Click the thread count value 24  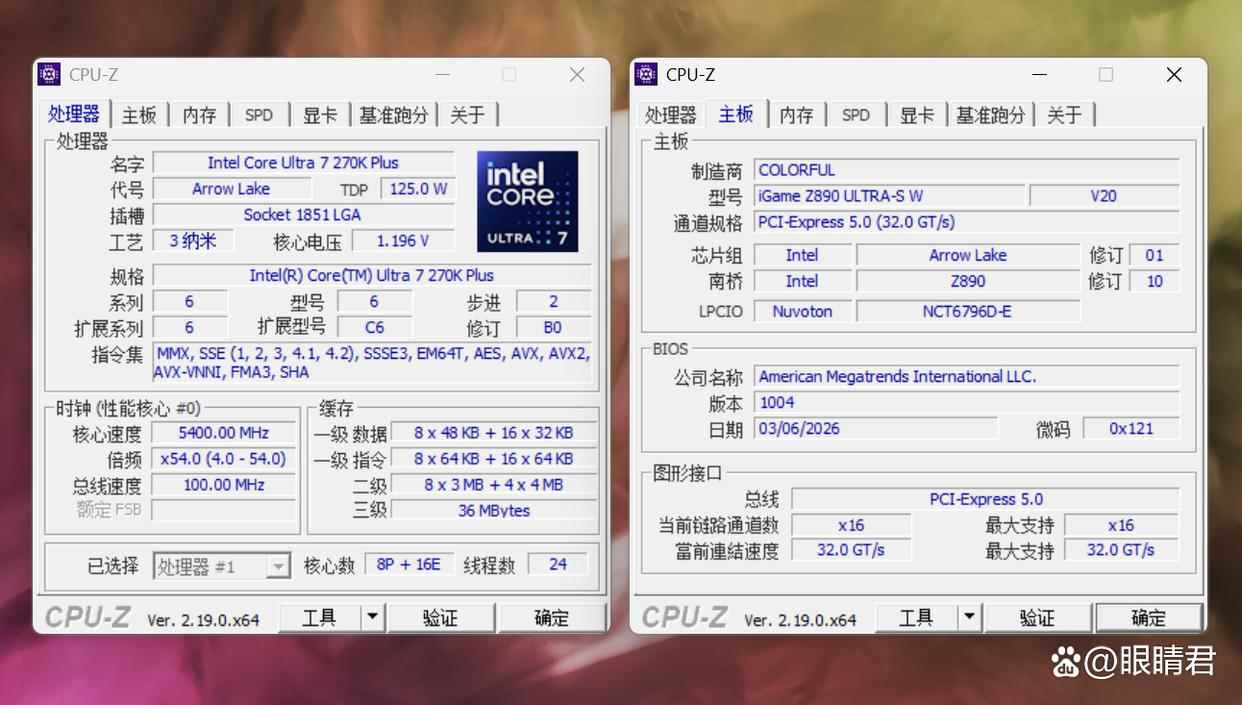558,565
